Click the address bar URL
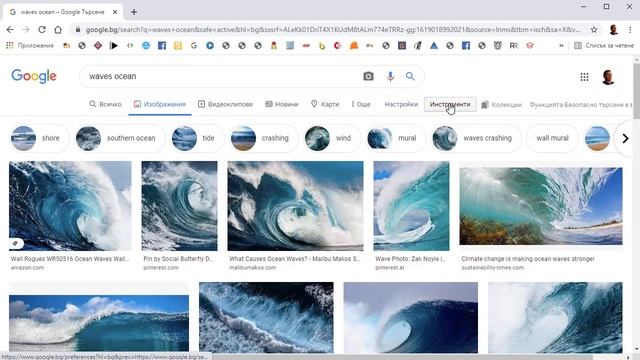The height and width of the screenshot is (360, 640). click(x=333, y=29)
